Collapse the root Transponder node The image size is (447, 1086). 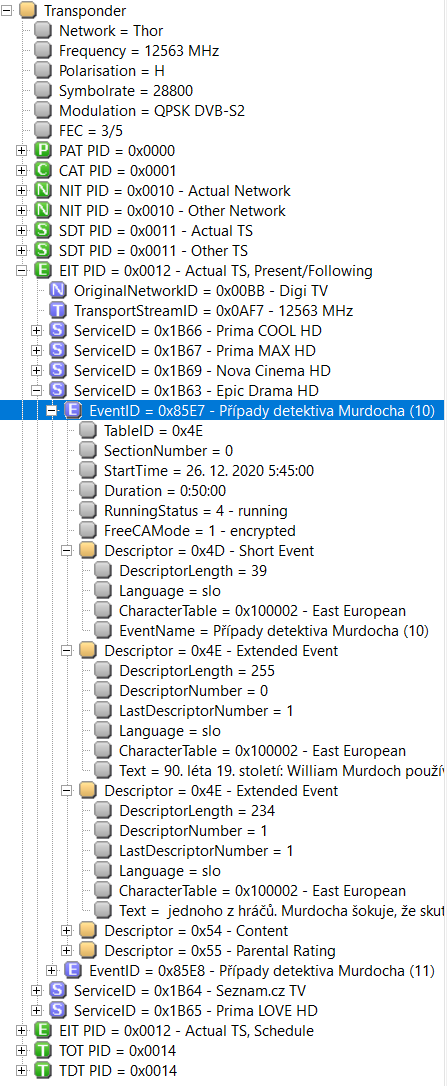coord(6,10)
